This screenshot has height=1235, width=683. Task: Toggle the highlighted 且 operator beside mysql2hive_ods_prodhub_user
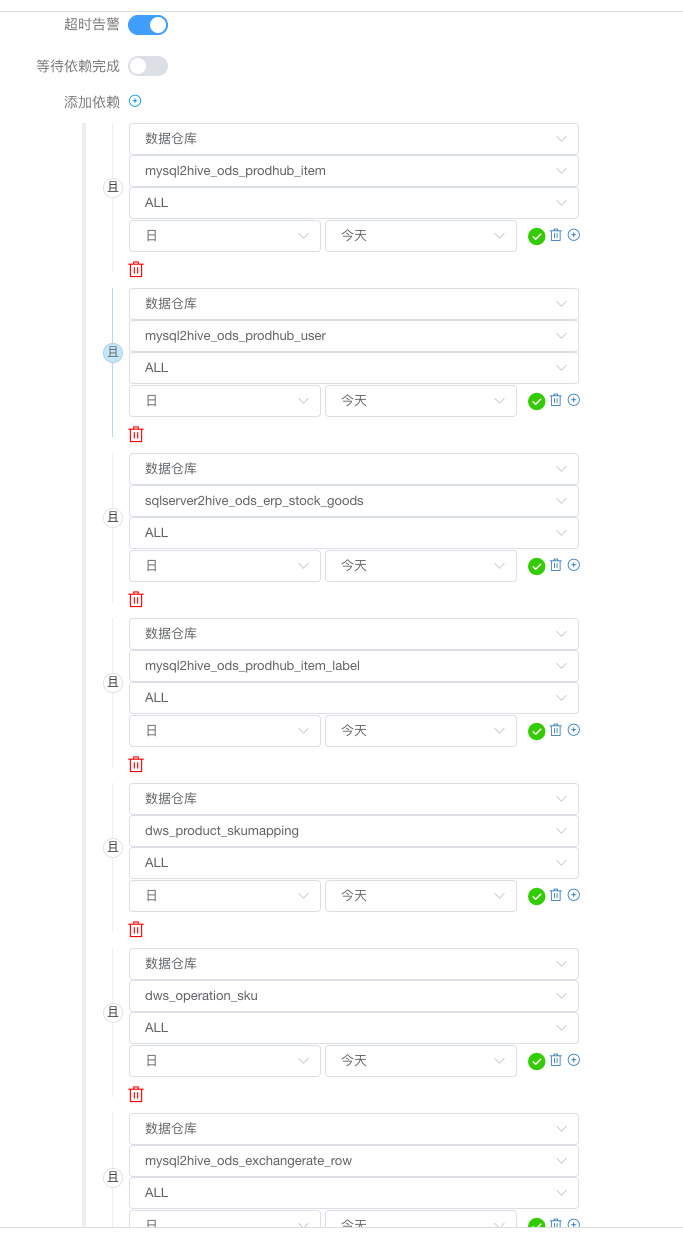pos(113,352)
